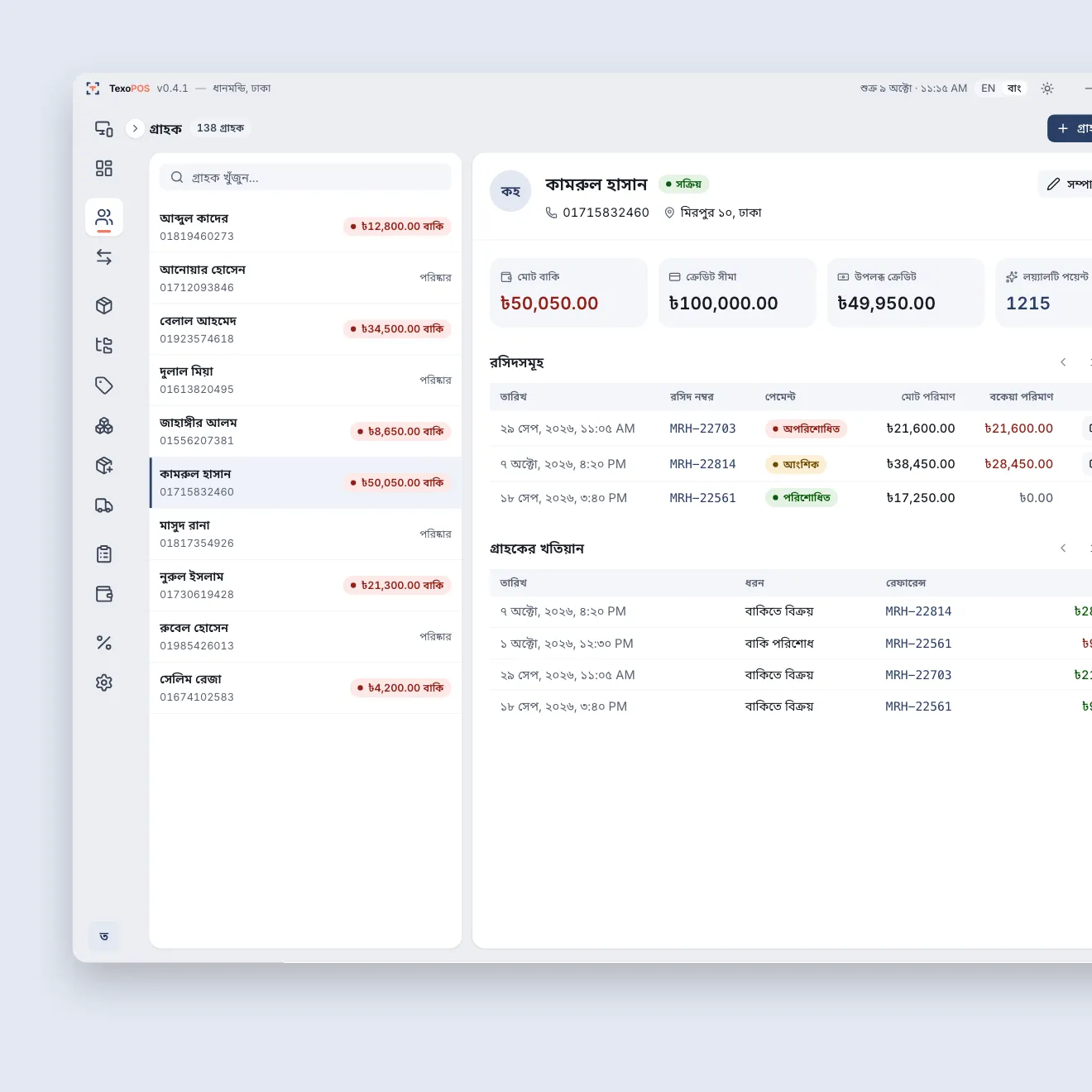Screen dimensions: 1092x1092
Task: Select customer নুরুল ইসলাম in list
Action: (305, 586)
